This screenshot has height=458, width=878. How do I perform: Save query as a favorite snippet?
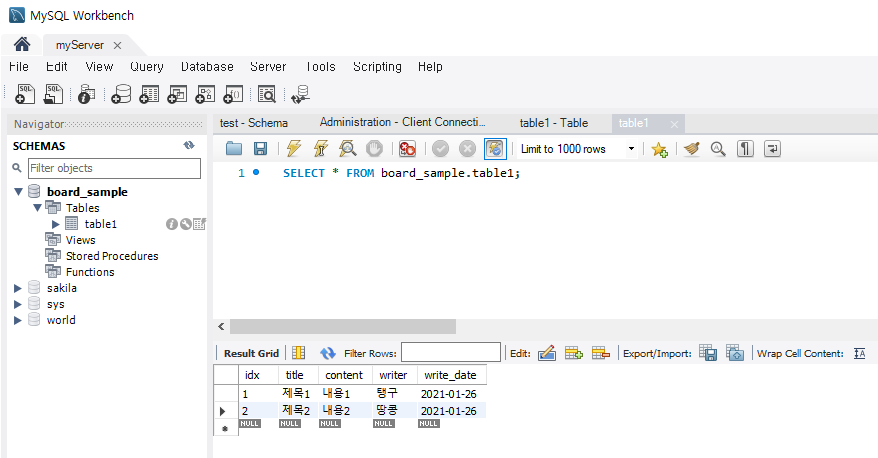[660, 149]
